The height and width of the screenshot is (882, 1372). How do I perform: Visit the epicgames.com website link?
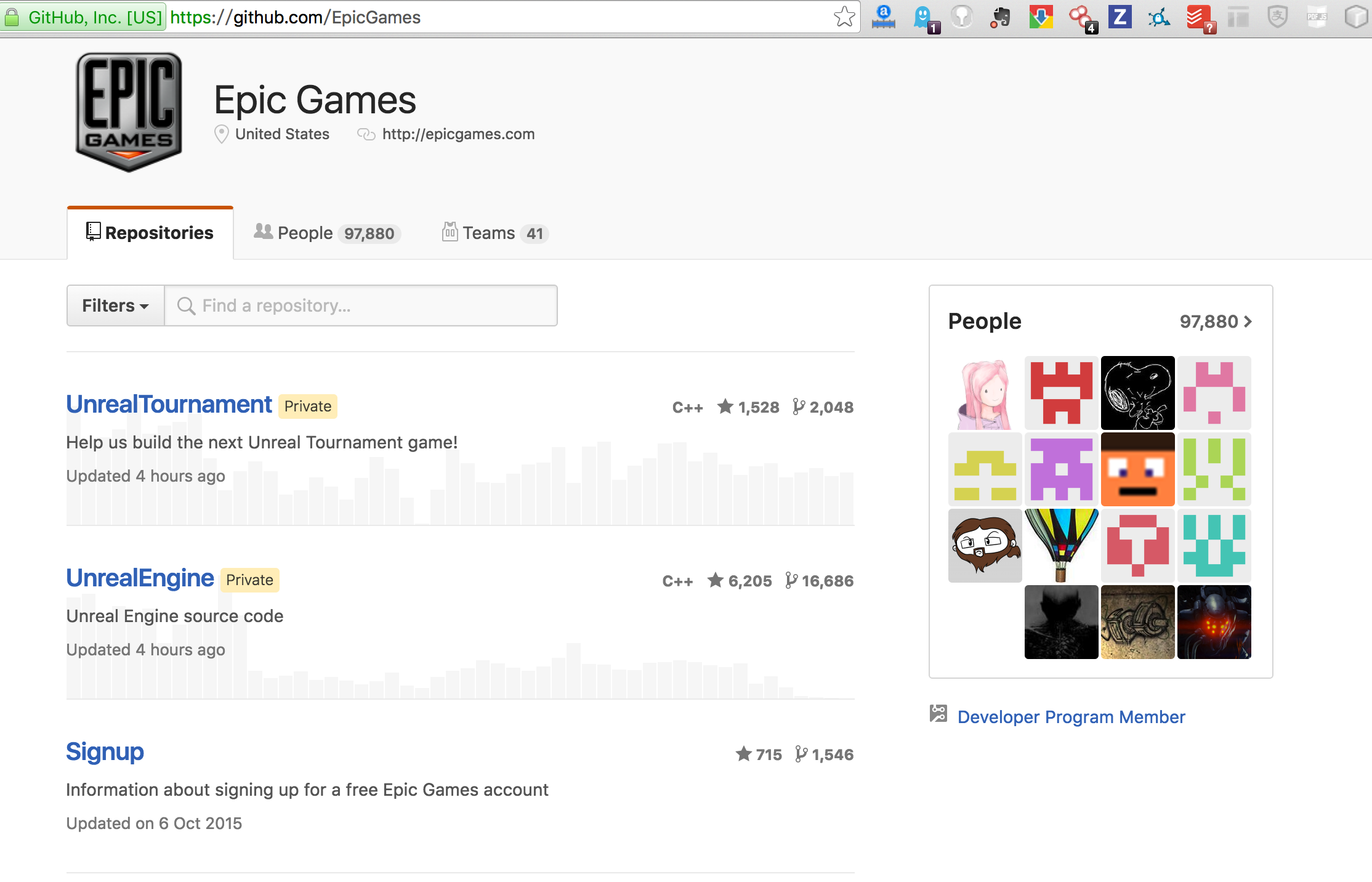[458, 134]
